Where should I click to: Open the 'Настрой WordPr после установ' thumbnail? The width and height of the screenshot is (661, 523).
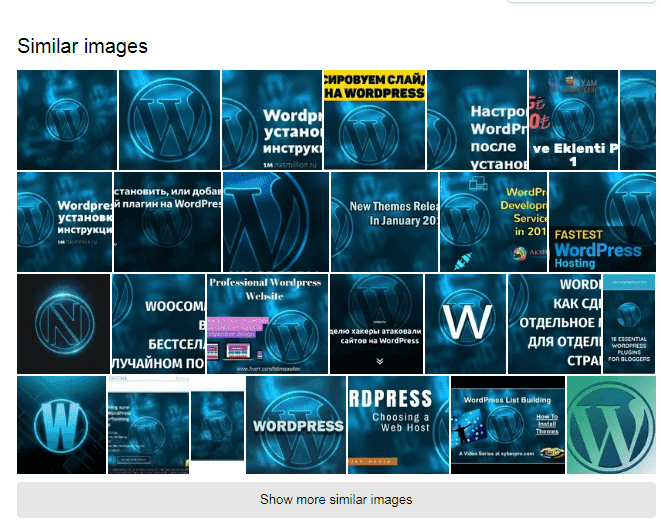coord(477,120)
